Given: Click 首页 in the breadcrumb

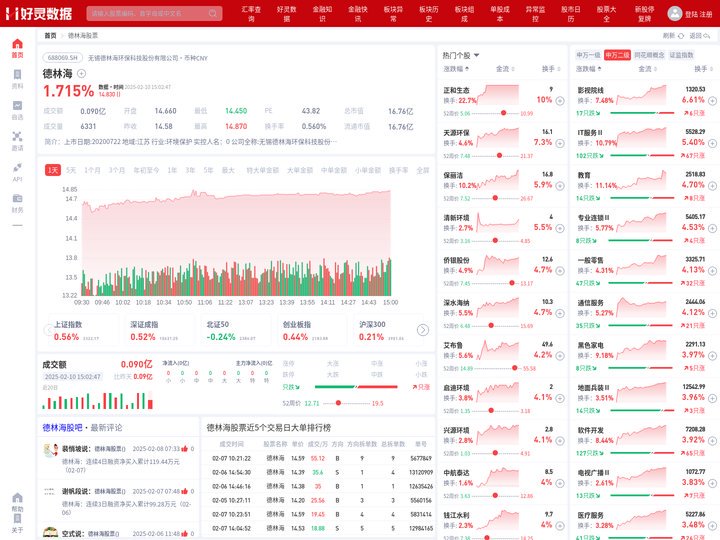Looking at the screenshot, I should coord(51,35).
